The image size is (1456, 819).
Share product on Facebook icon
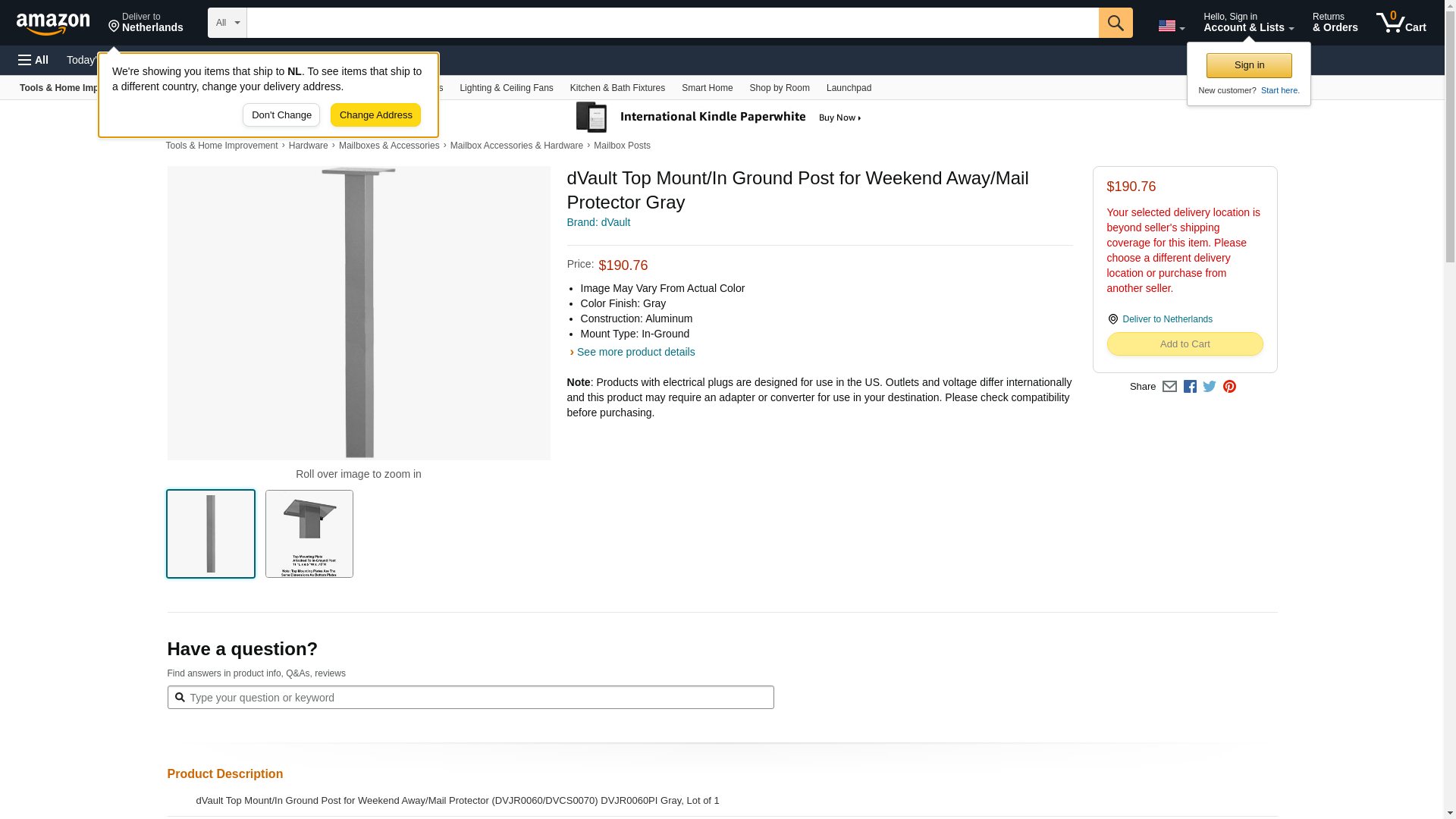point(1190,387)
